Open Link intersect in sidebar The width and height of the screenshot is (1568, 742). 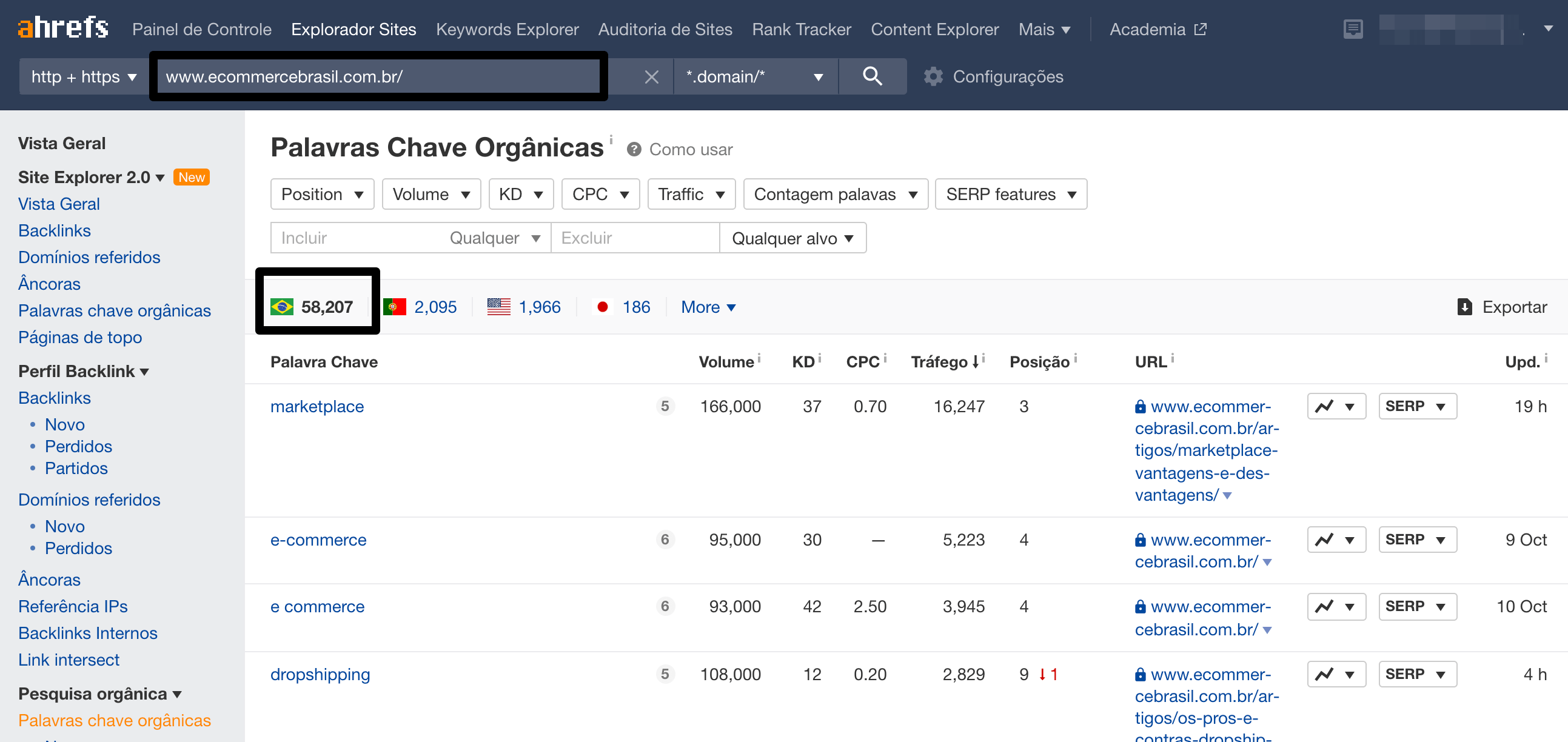(69, 660)
